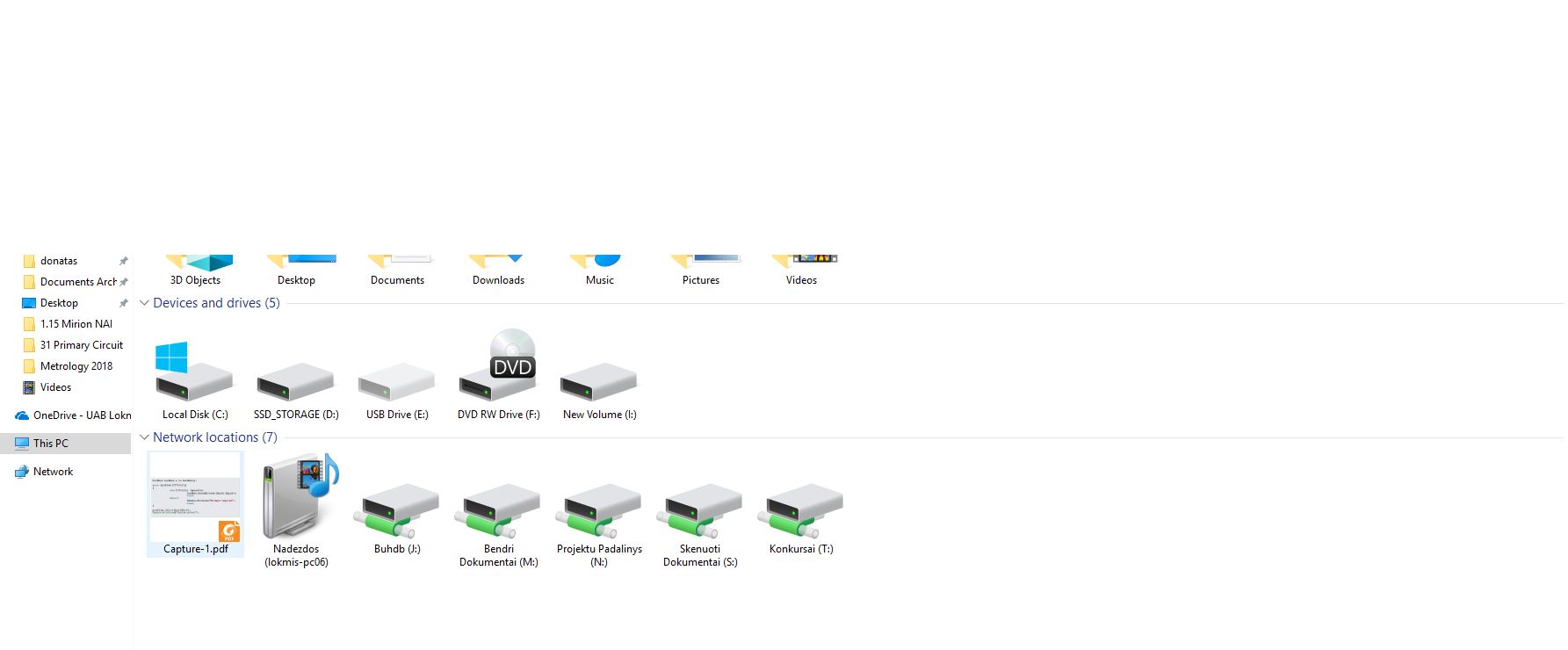
Task: Click the Devices and drives (5) heading
Action: coord(216,303)
